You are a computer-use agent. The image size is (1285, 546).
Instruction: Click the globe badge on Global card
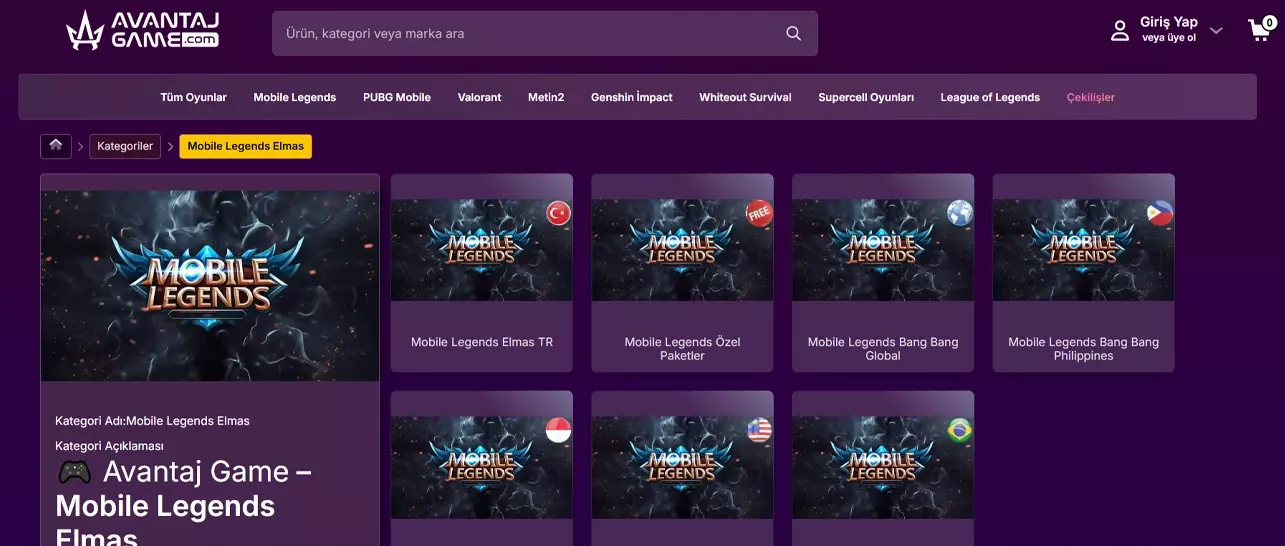coord(960,213)
